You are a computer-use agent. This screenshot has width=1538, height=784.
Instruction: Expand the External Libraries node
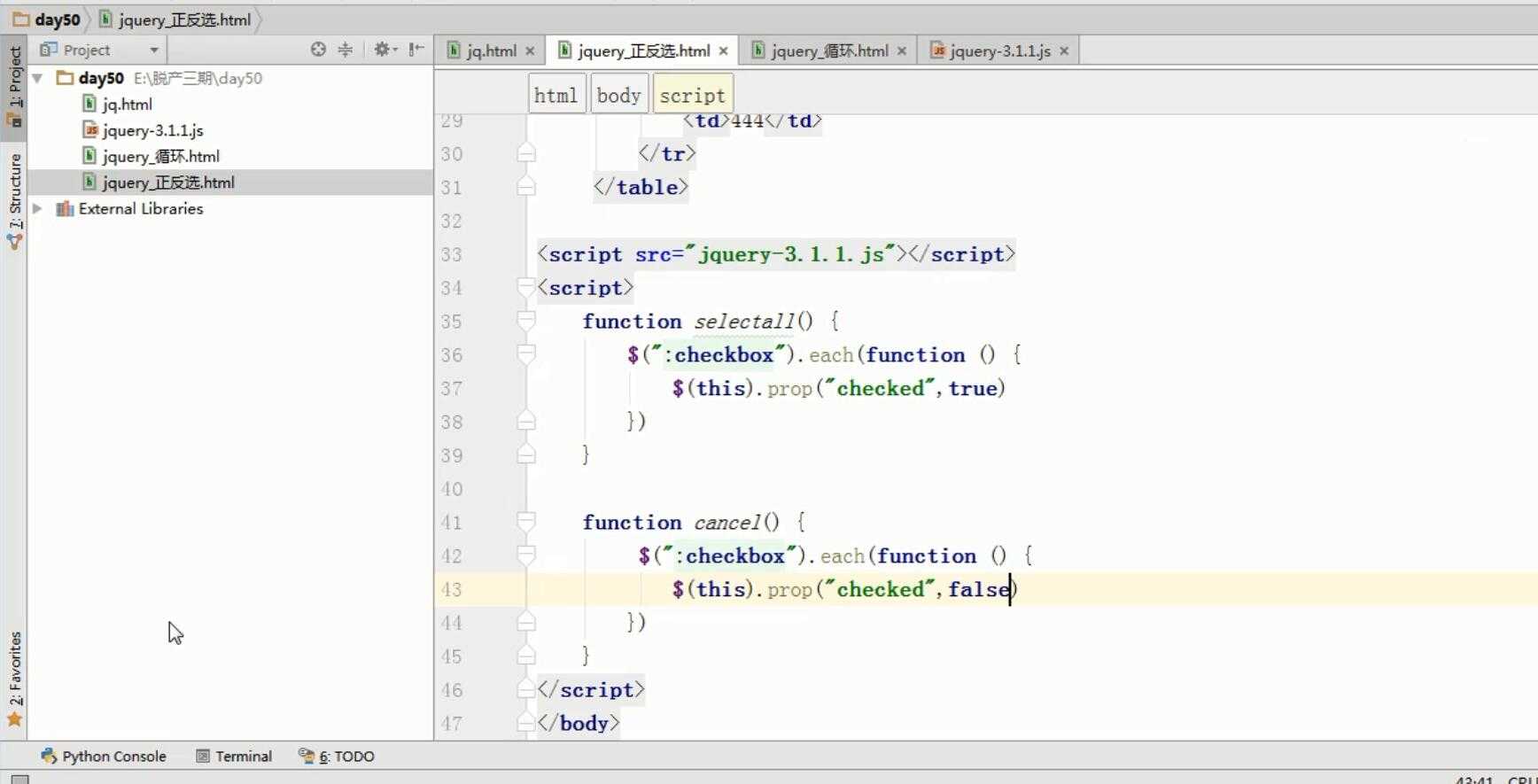point(37,208)
